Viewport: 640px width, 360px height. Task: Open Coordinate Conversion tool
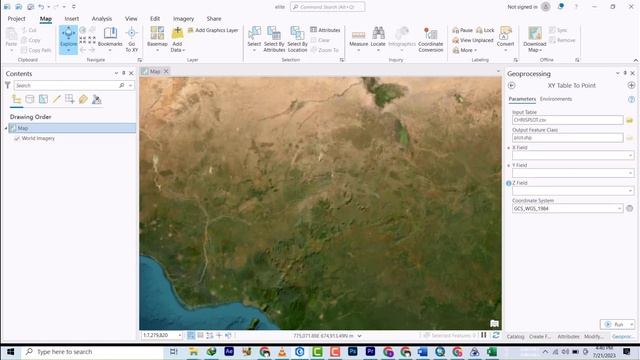coord(431,40)
